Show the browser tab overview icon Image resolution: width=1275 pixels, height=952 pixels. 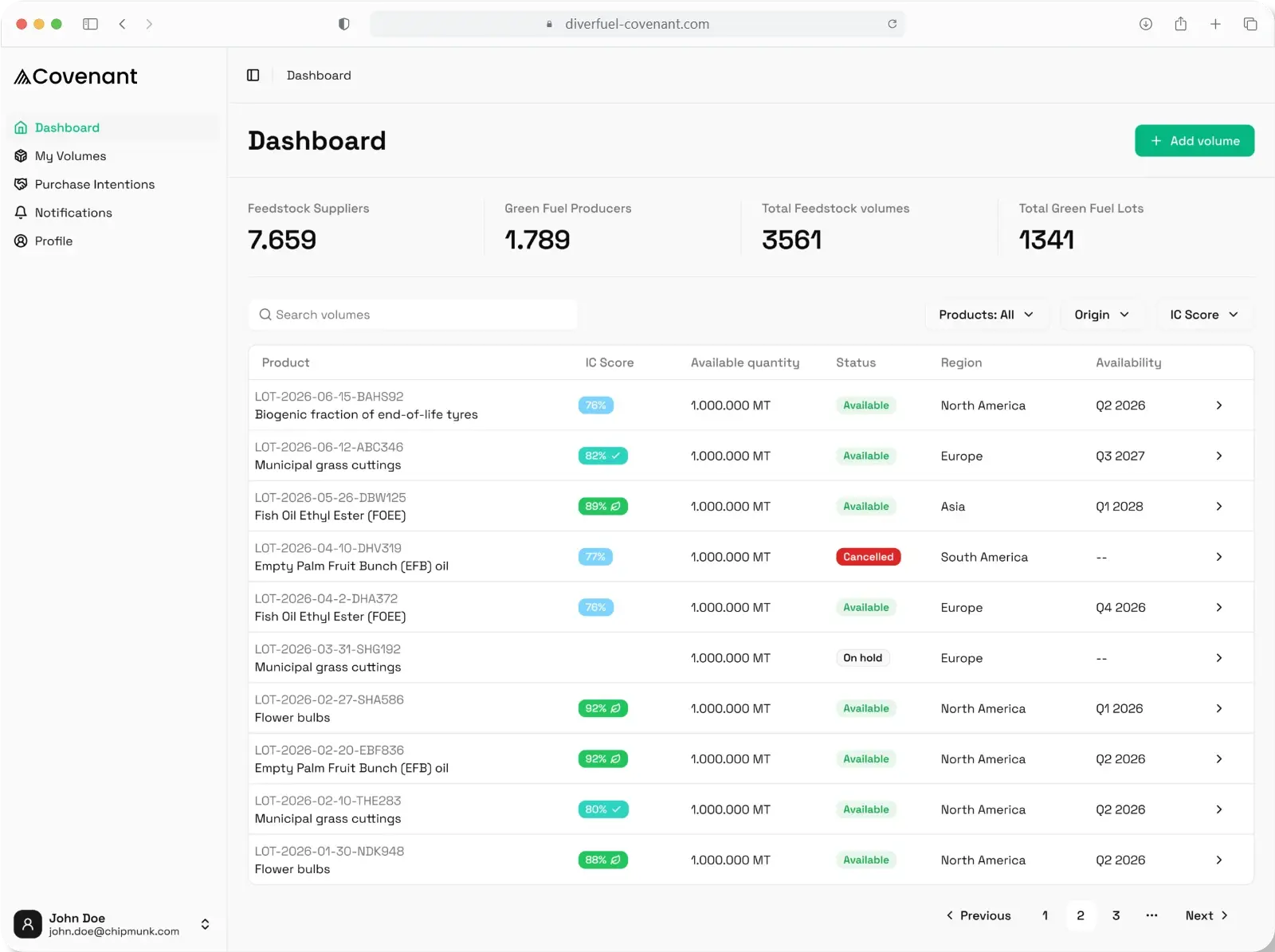pyautogui.click(x=1250, y=24)
